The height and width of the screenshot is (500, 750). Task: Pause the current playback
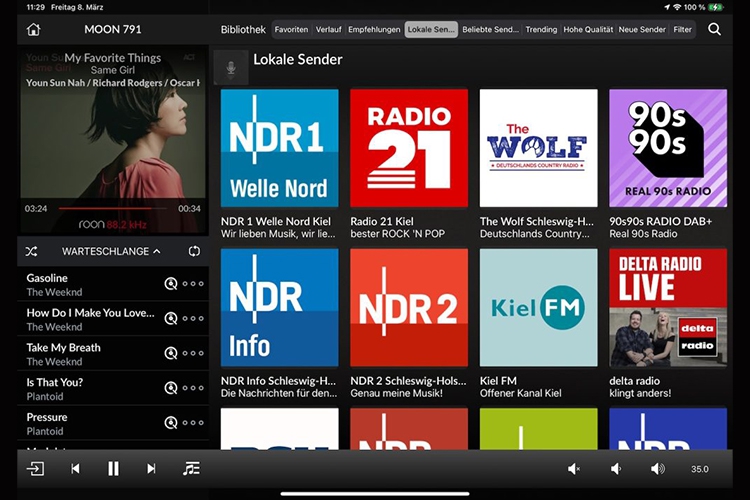113,468
